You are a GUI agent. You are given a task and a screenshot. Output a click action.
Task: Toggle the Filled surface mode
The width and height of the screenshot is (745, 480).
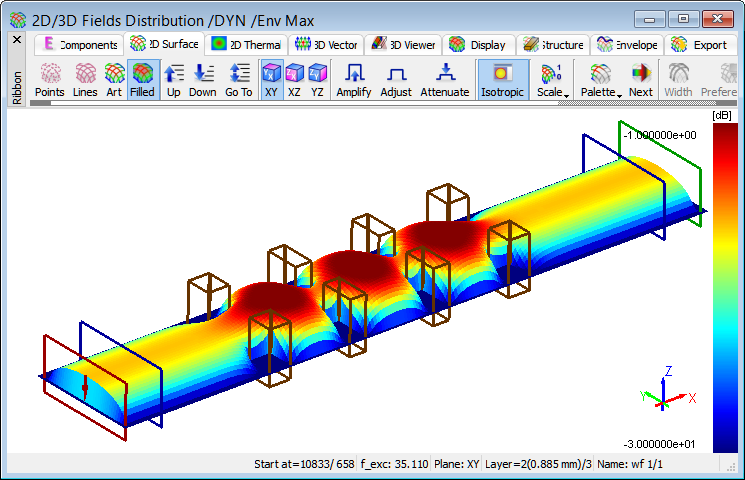pos(142,80)
